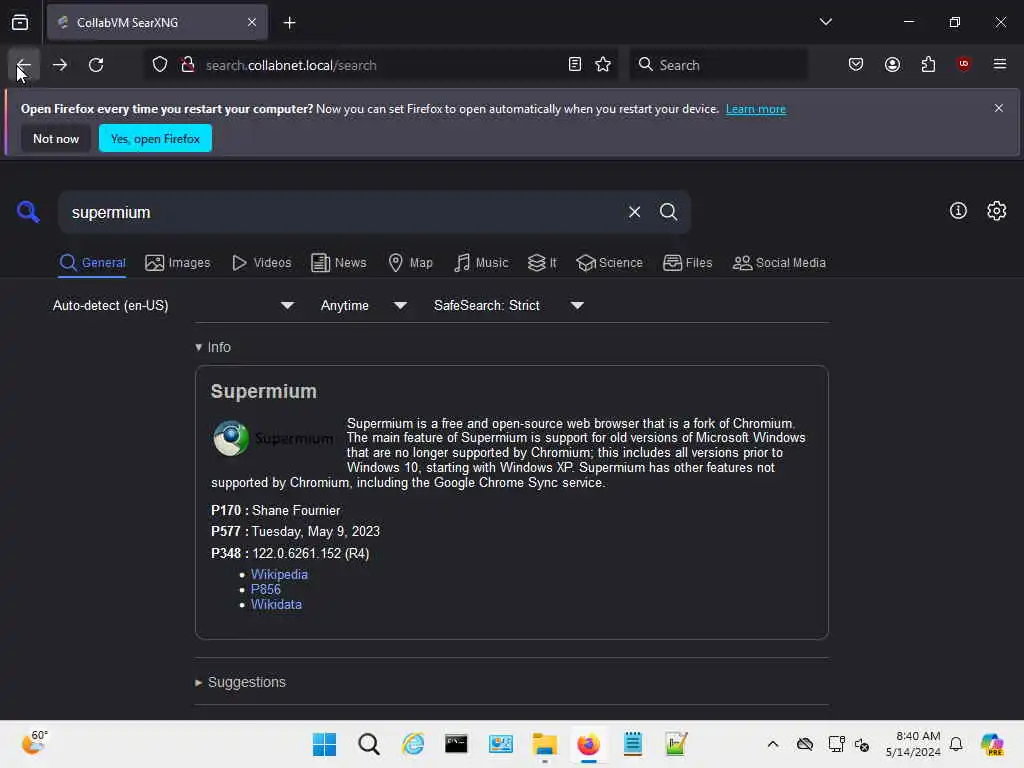This screenshot has width=1024, height=768.
Task: Switch to the Images tab
Action: coord(178,263)
